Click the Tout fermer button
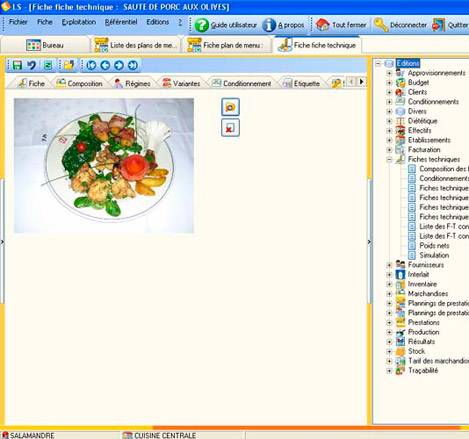Image resolution: width=469 pixels, height=439 pixels. 341,25
